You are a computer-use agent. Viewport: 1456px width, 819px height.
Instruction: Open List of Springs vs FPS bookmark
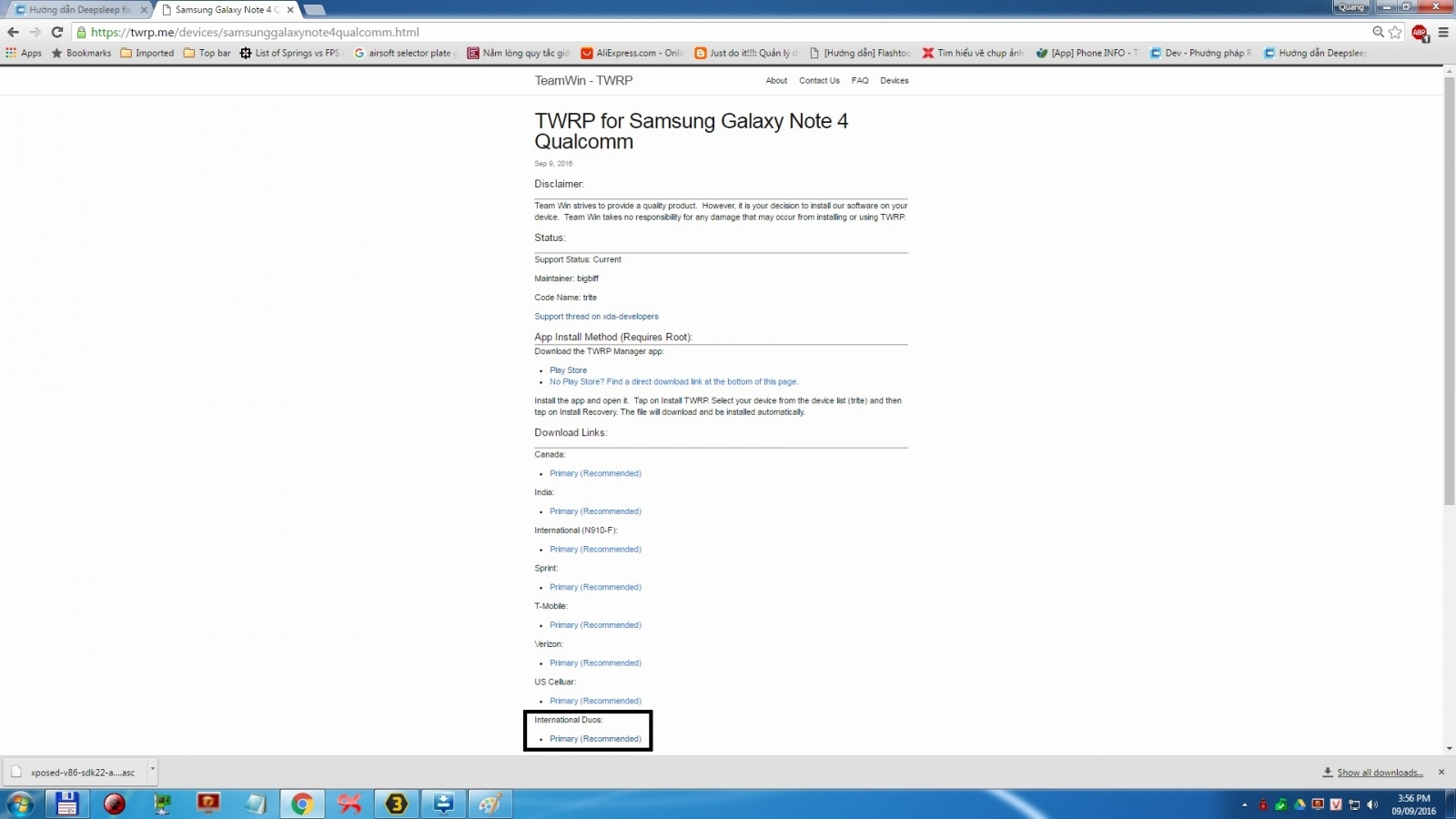click(x=289, y=53)
